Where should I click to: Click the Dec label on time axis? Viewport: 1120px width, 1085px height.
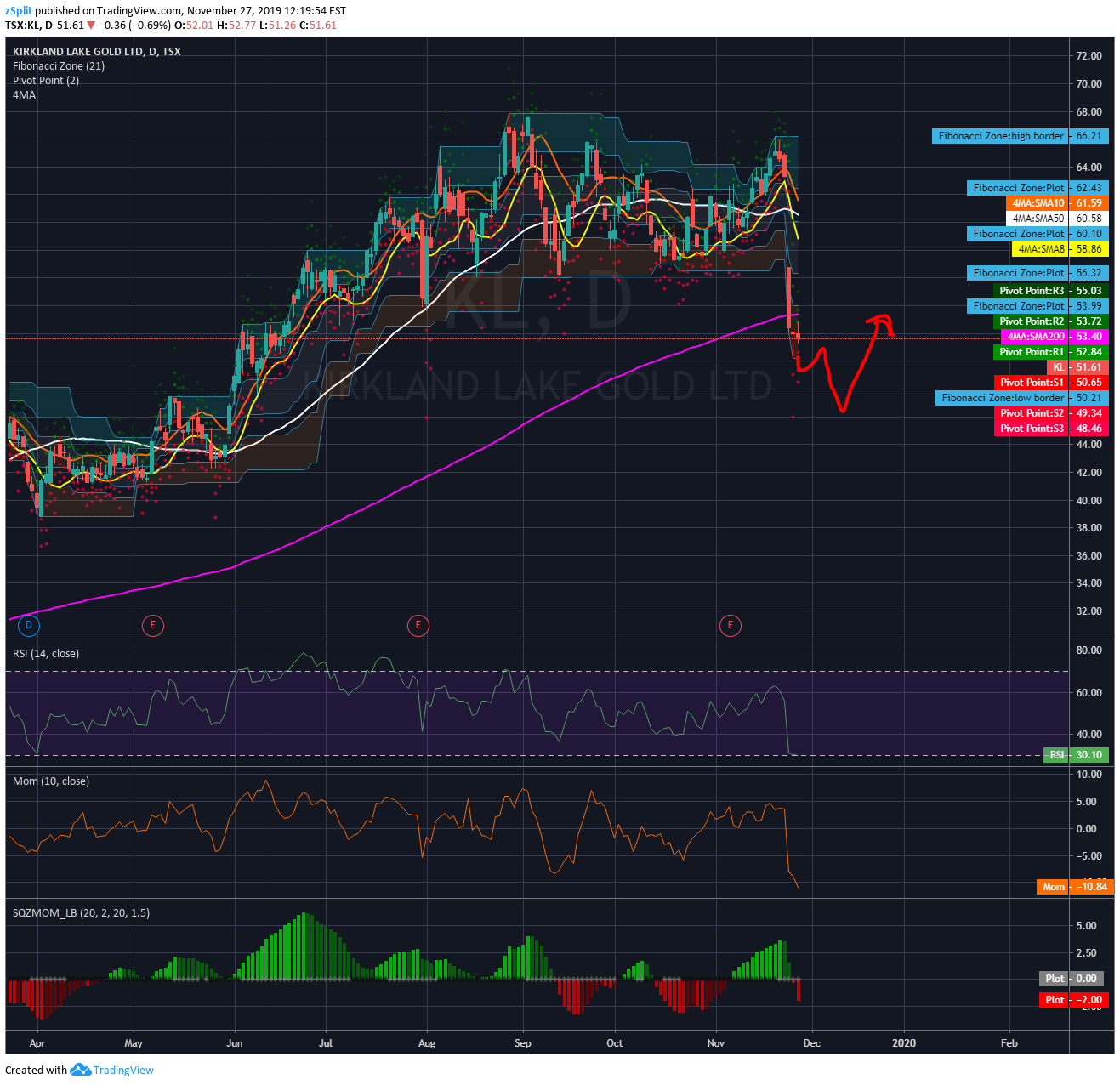[x=812, y=1043]
